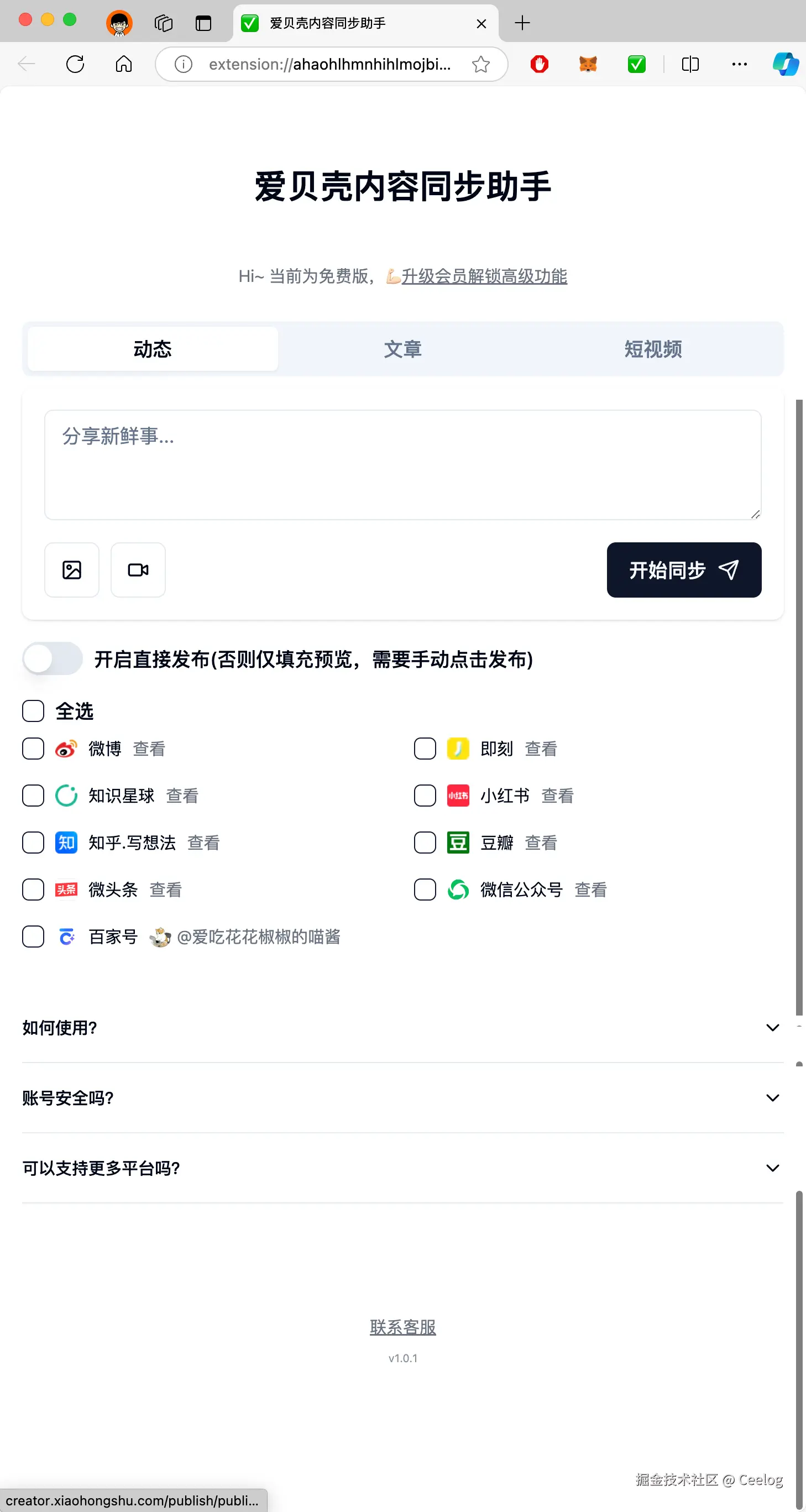Reload the page with refresh icon
The image size is (806, 1512).
75,64
